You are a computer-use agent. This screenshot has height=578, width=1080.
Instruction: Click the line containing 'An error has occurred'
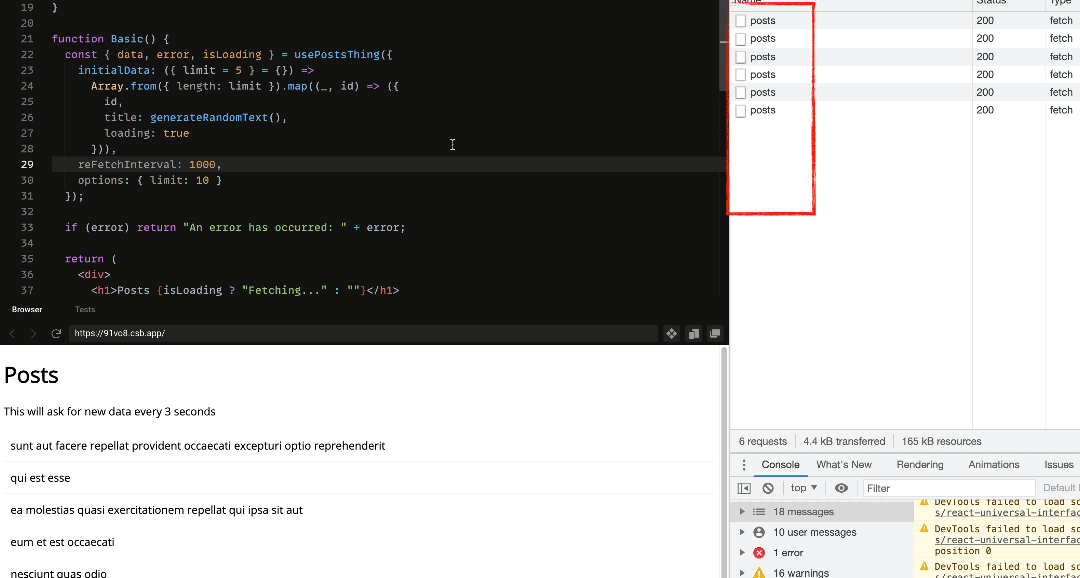point(235,227)
